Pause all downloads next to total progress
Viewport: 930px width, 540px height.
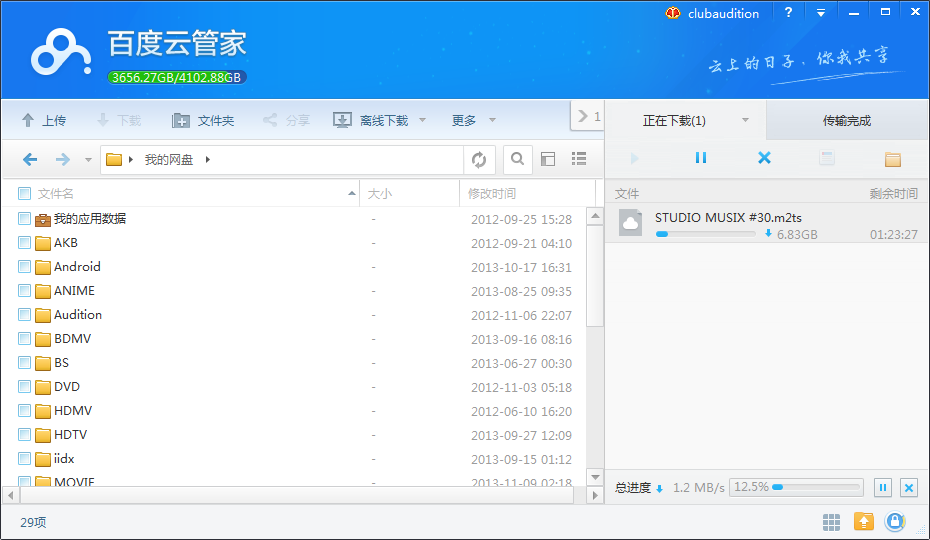(x=883, y=488)
